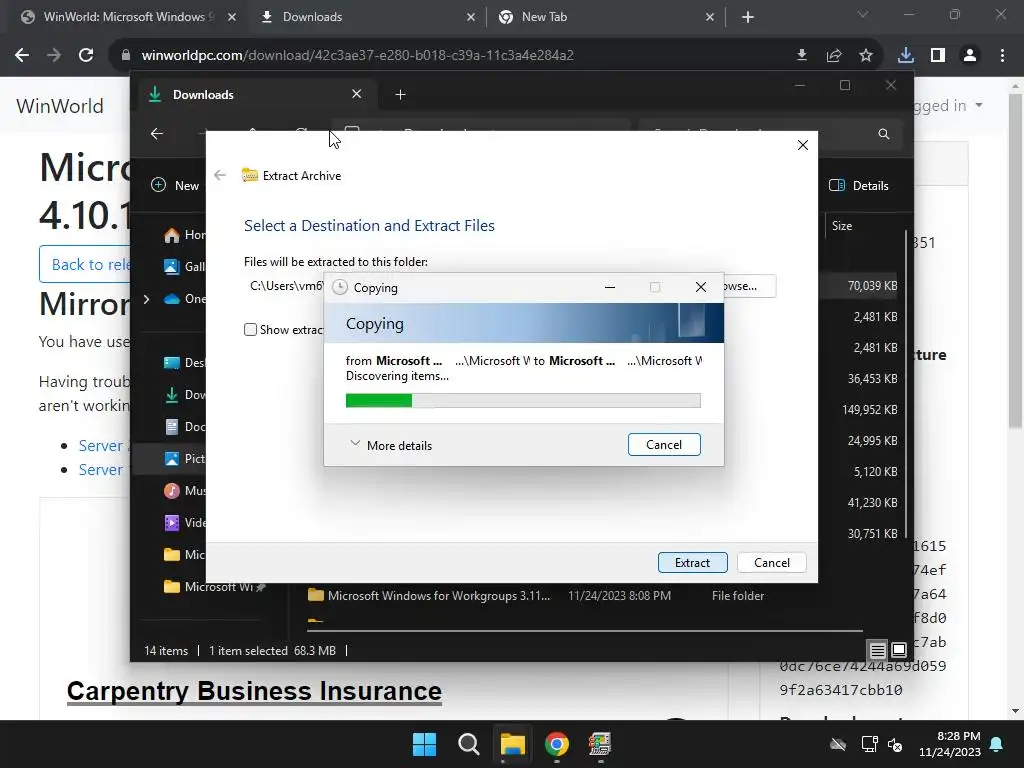Image resolution: width=1024 pixels, height=768 pixels.
Task: Go back in Extract Archive wizard
Action: coord(220,175)
